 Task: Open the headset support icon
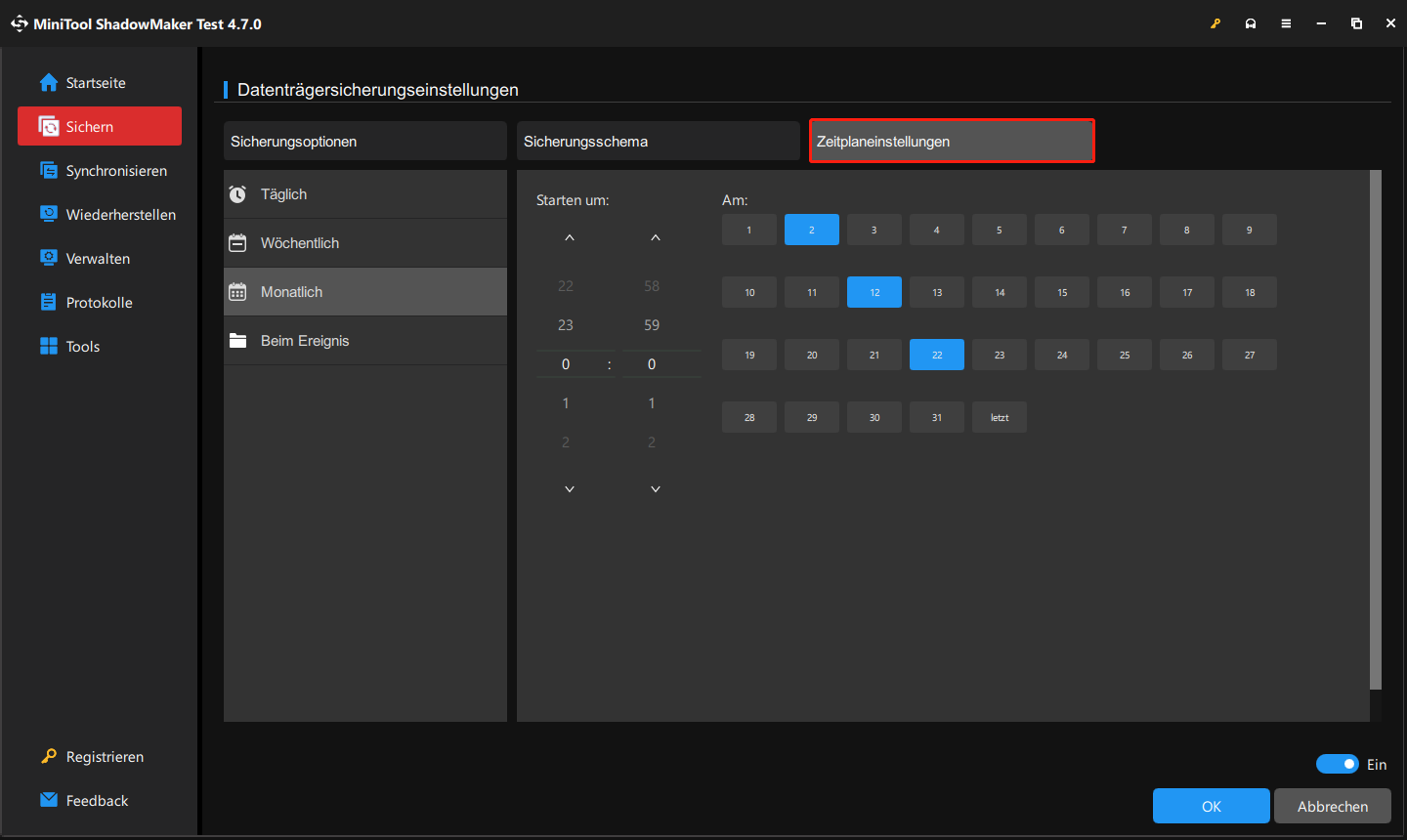1251,23
